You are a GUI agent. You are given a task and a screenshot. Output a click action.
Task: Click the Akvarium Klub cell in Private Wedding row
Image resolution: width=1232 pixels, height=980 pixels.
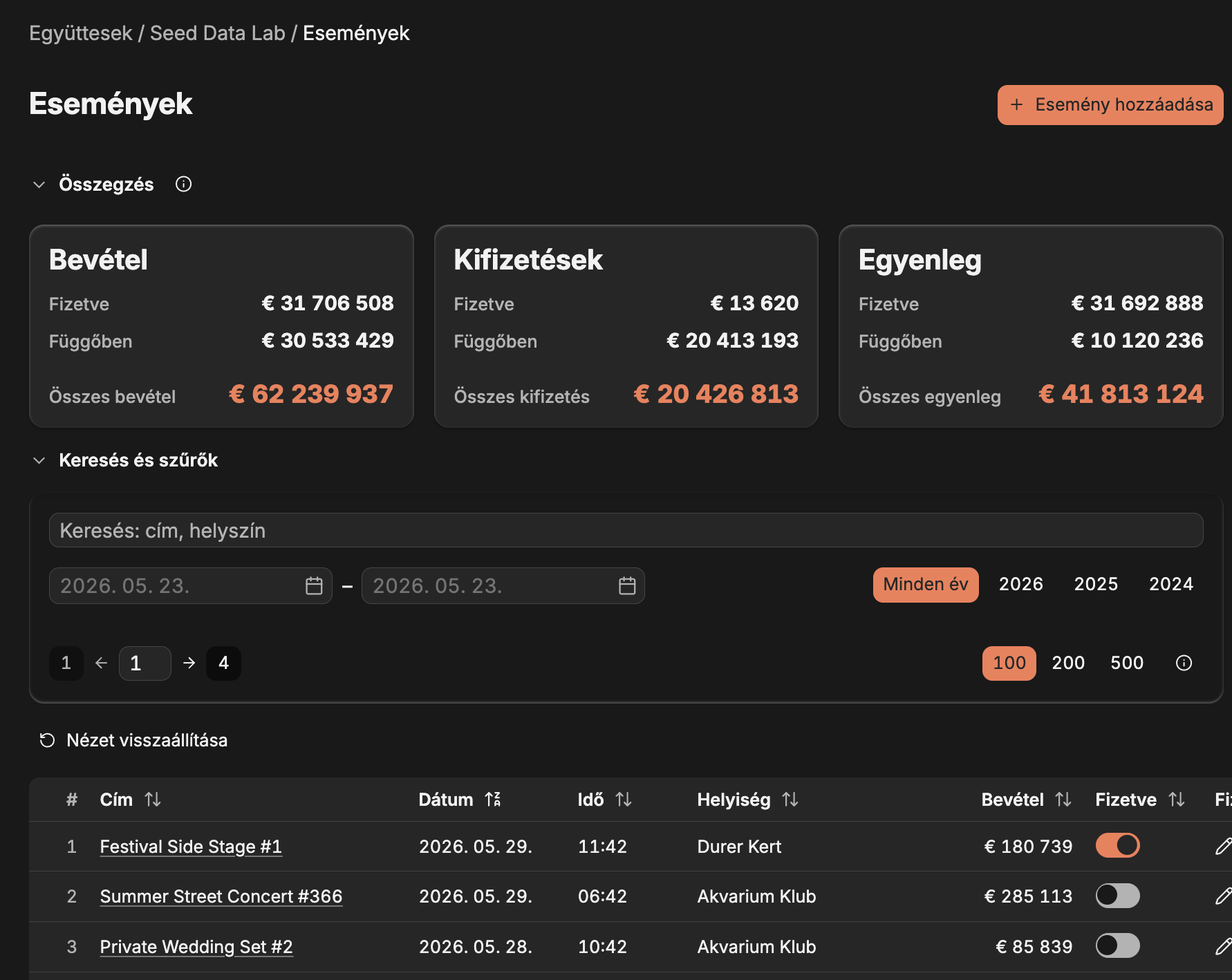coord(756,947)
